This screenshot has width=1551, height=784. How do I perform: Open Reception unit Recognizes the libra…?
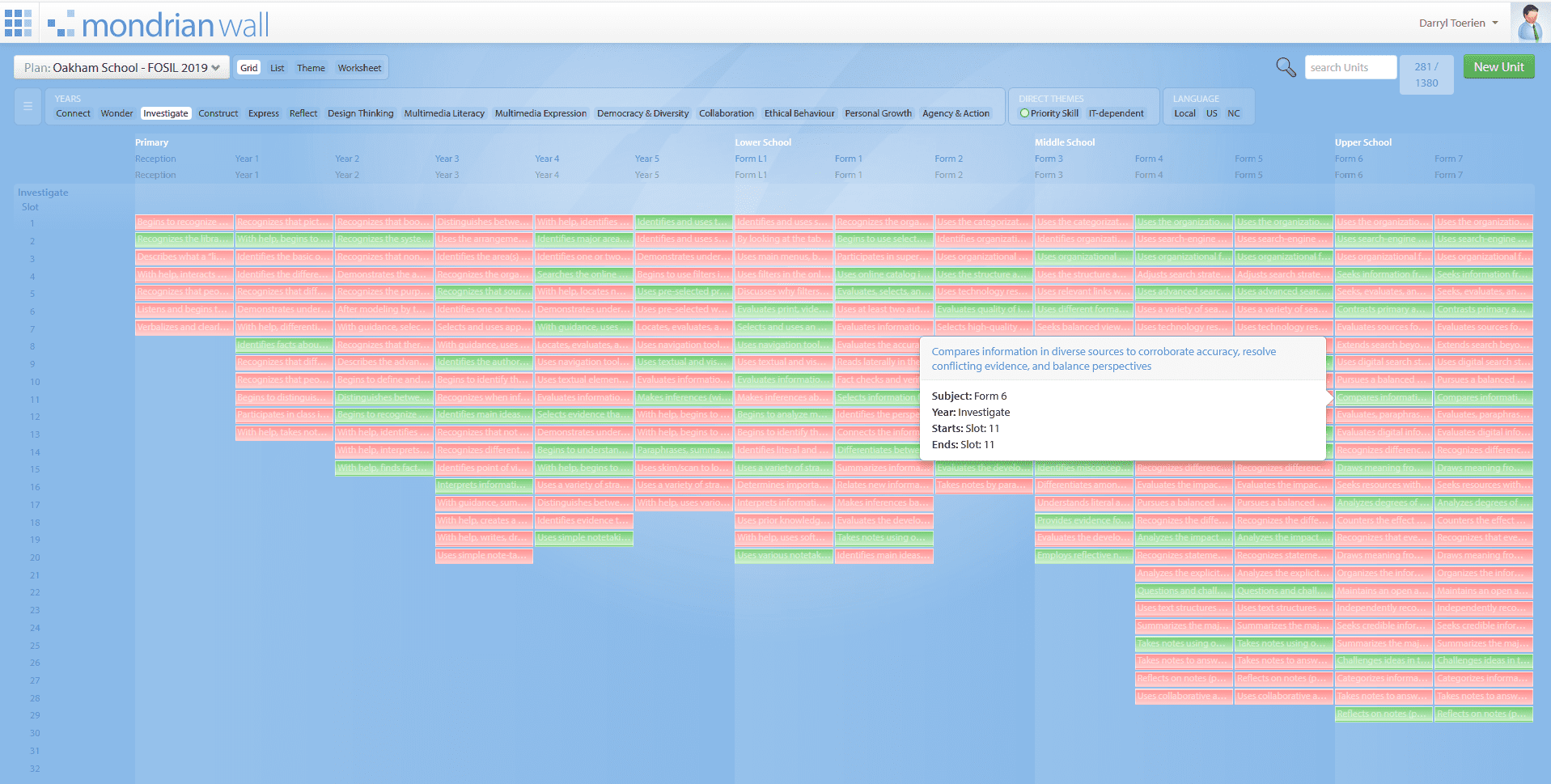(184, 239)
